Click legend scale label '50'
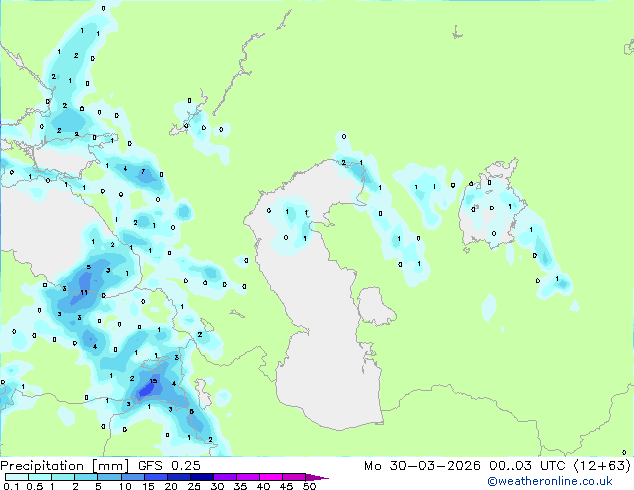The width and height of the screenshot is (634, 490). (x=309, y=486)
